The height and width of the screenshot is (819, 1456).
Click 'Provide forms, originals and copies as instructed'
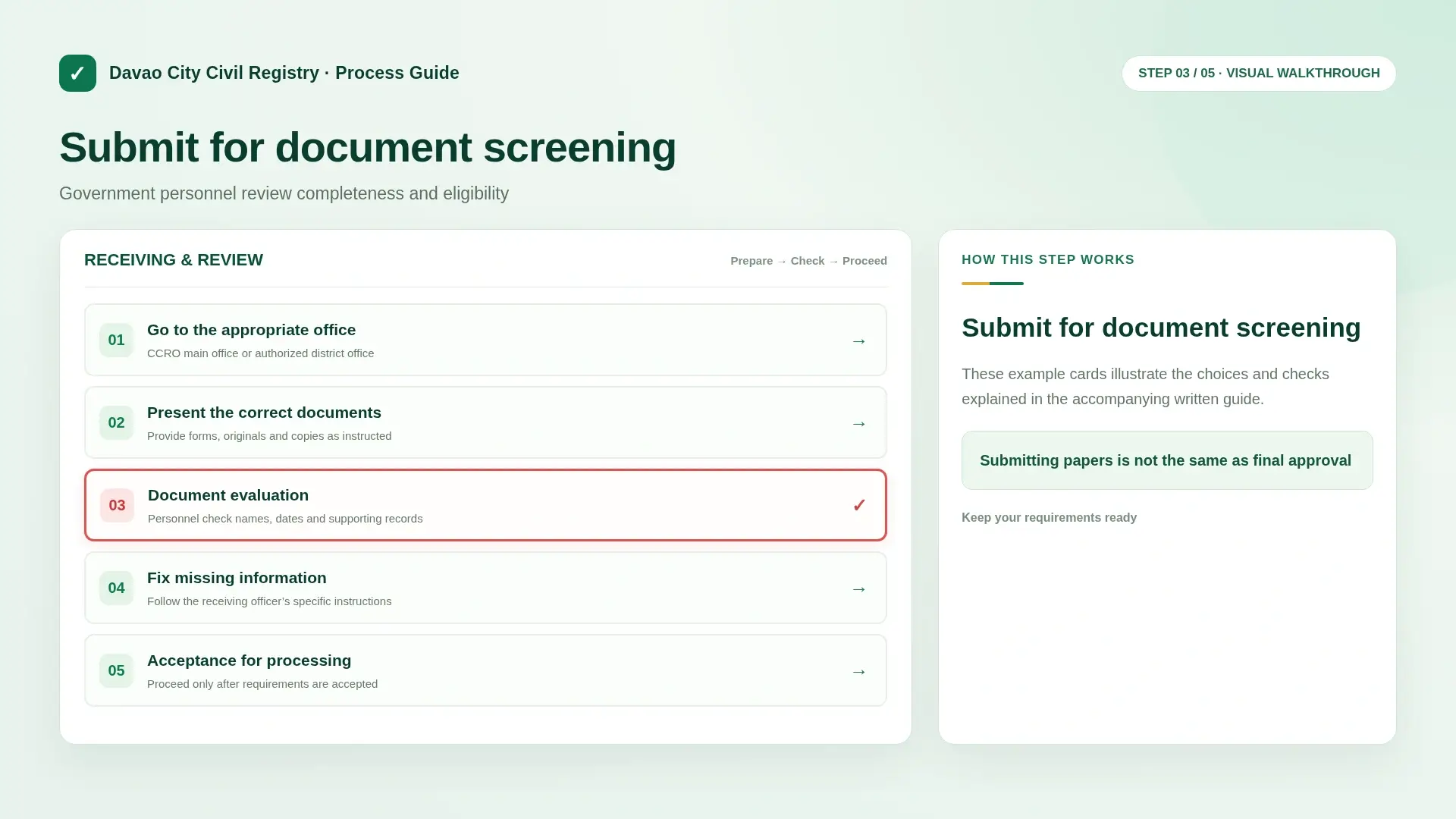[269, 436]
